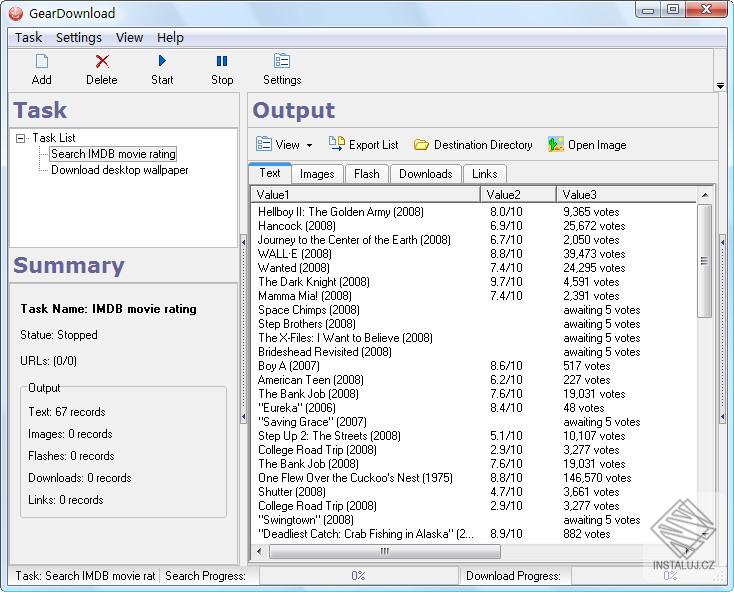The height and width of the screenshot is (592, 734).
Task: Switch to the Images tab
Action: point(317,174)
